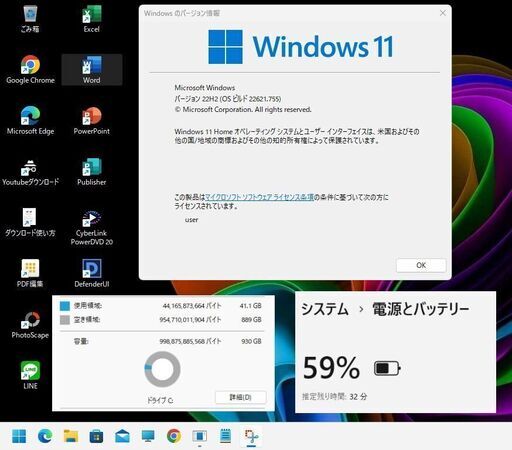Open the PhotoScape desktop shortcut
The image size is (512, 450).
coord(30,325)
